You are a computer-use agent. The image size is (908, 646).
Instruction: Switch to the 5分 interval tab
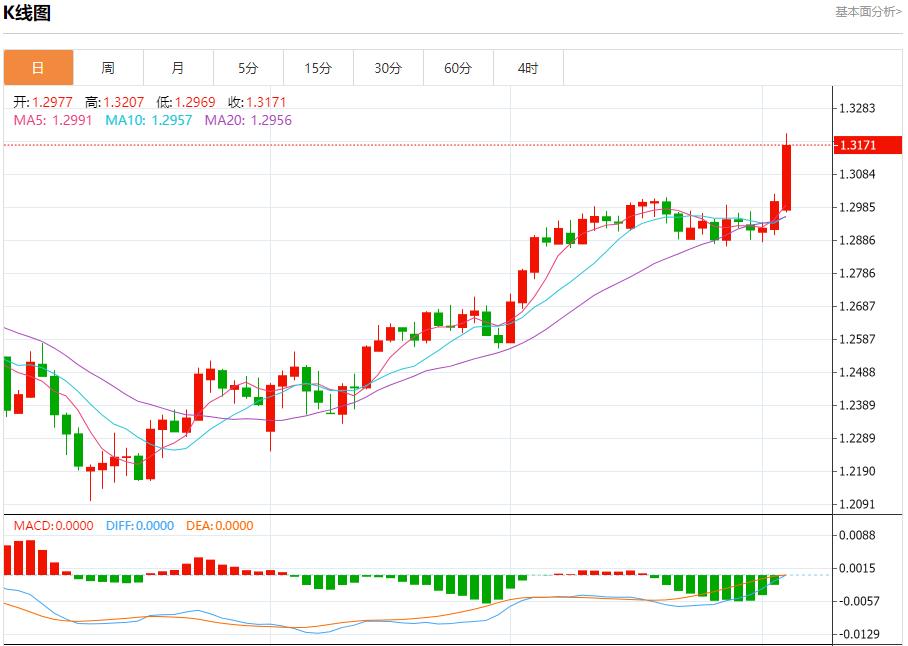tap(248, 68)
